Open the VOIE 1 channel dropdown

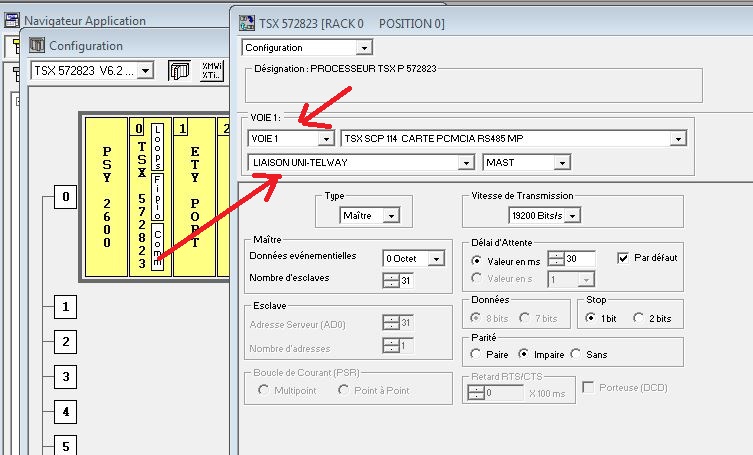tap(326, 139)
